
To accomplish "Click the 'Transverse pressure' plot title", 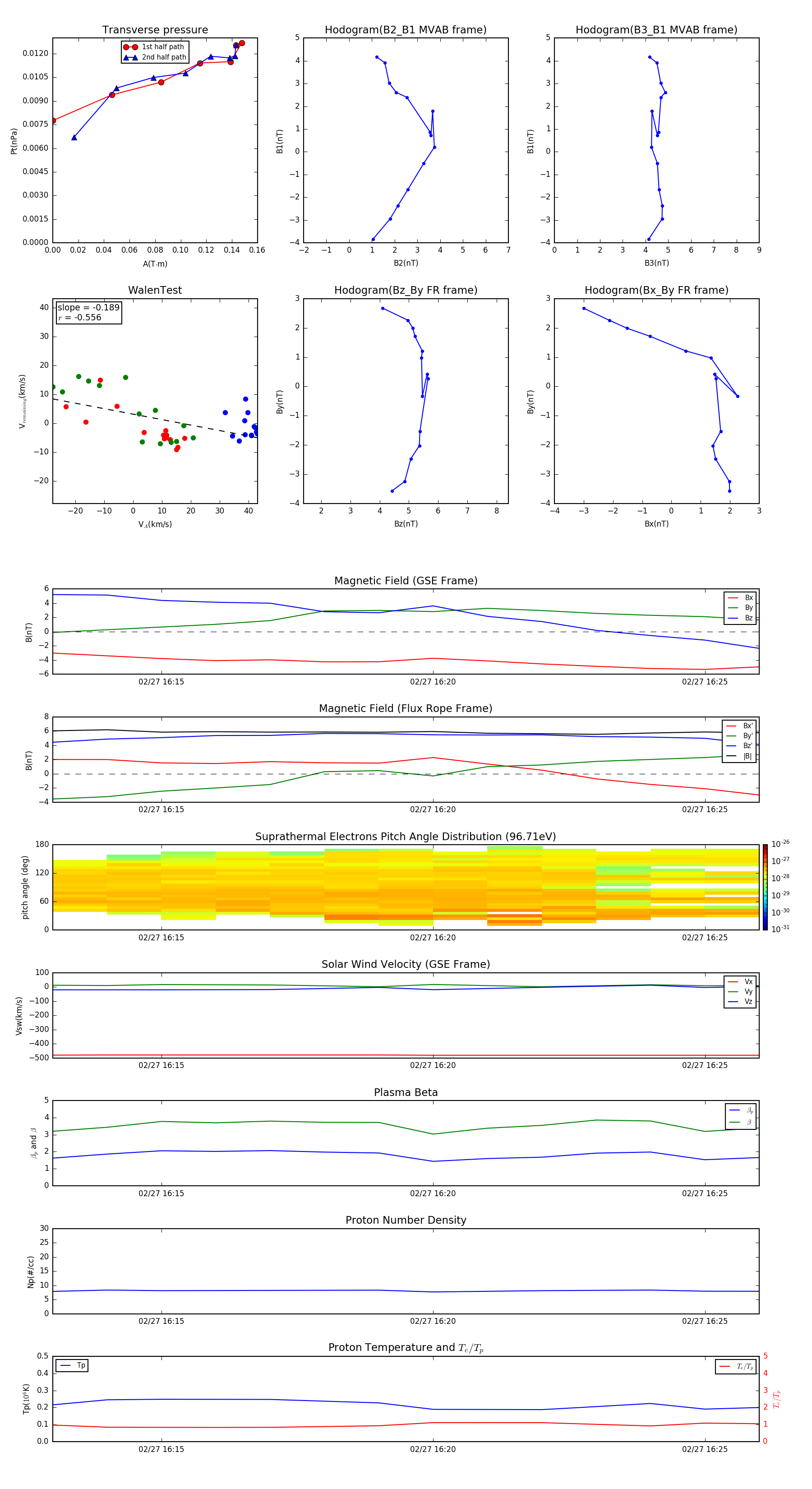I will pos(155,30).
